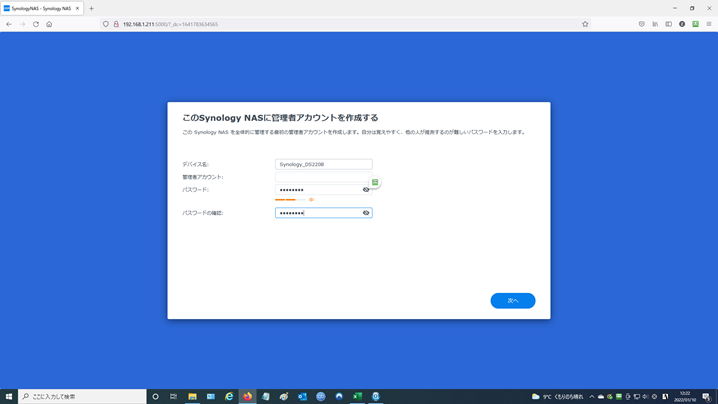This screenshot has height=404, width=718.
Task: Click the URL address bar
Action: 348,24
